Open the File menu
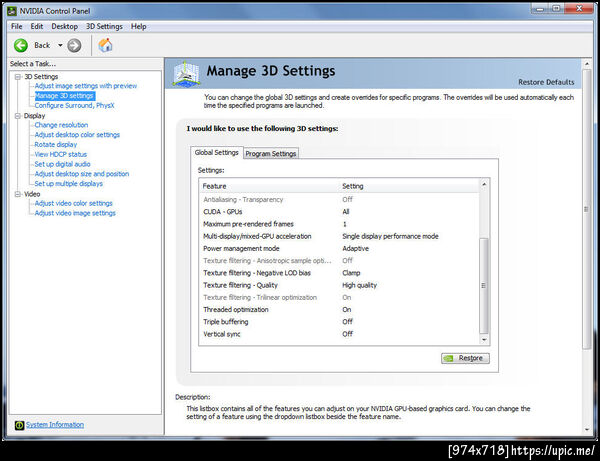The image size is (600, 461). (16, 26)
